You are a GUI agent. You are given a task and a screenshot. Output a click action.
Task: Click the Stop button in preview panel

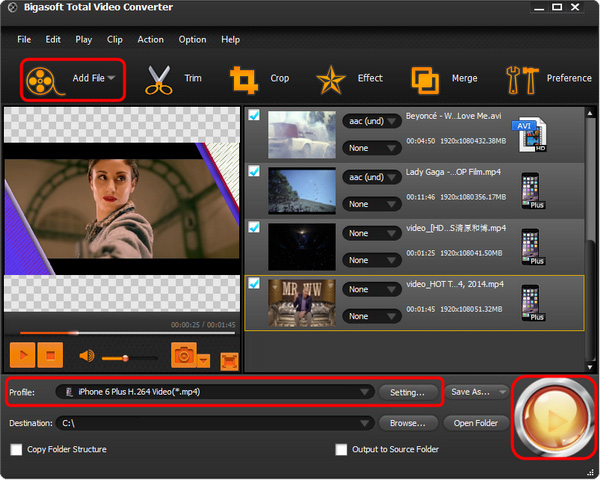pos(50,355)
